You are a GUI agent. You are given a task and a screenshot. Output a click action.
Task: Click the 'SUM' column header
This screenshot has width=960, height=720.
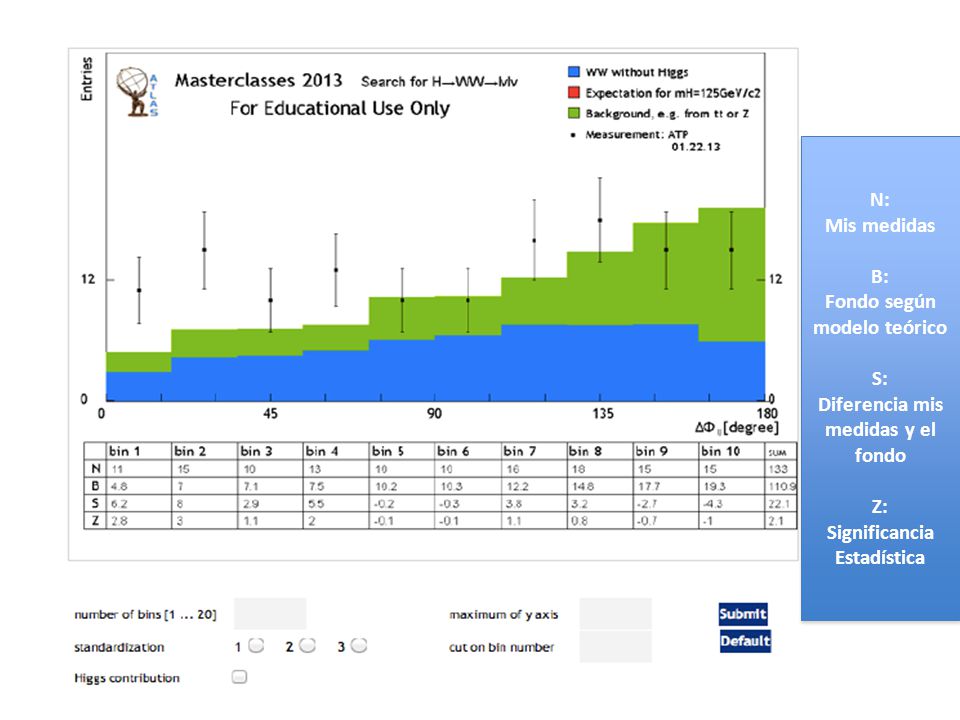click(x=777, y=452)
